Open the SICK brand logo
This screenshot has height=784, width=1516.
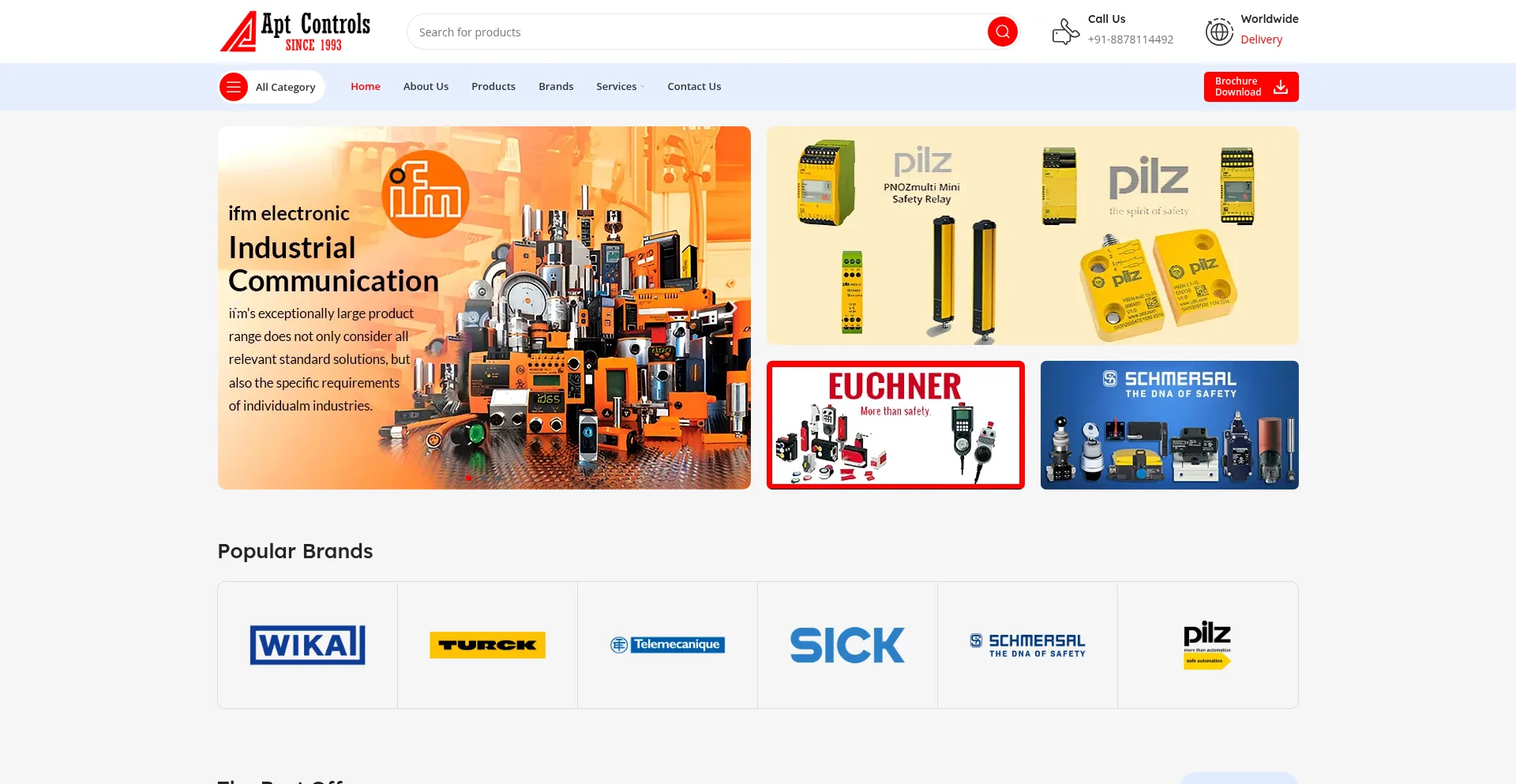coord(847,645)
